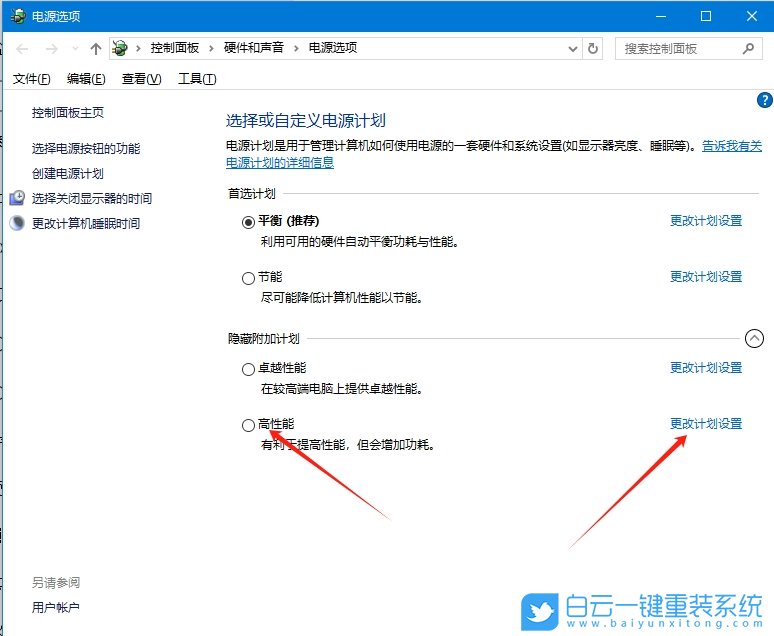
Task: Open 选择电源按钮的功能
Action: click(x=86, y=148)
